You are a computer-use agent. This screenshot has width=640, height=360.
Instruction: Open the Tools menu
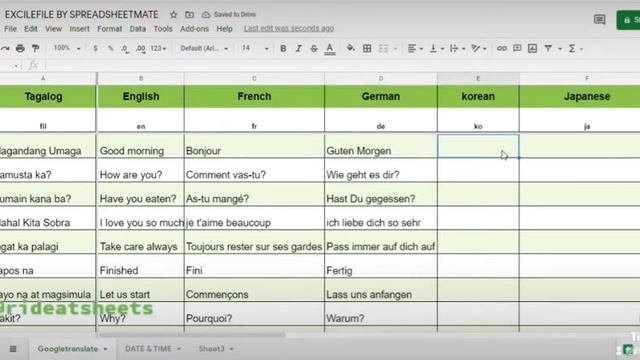163,29
